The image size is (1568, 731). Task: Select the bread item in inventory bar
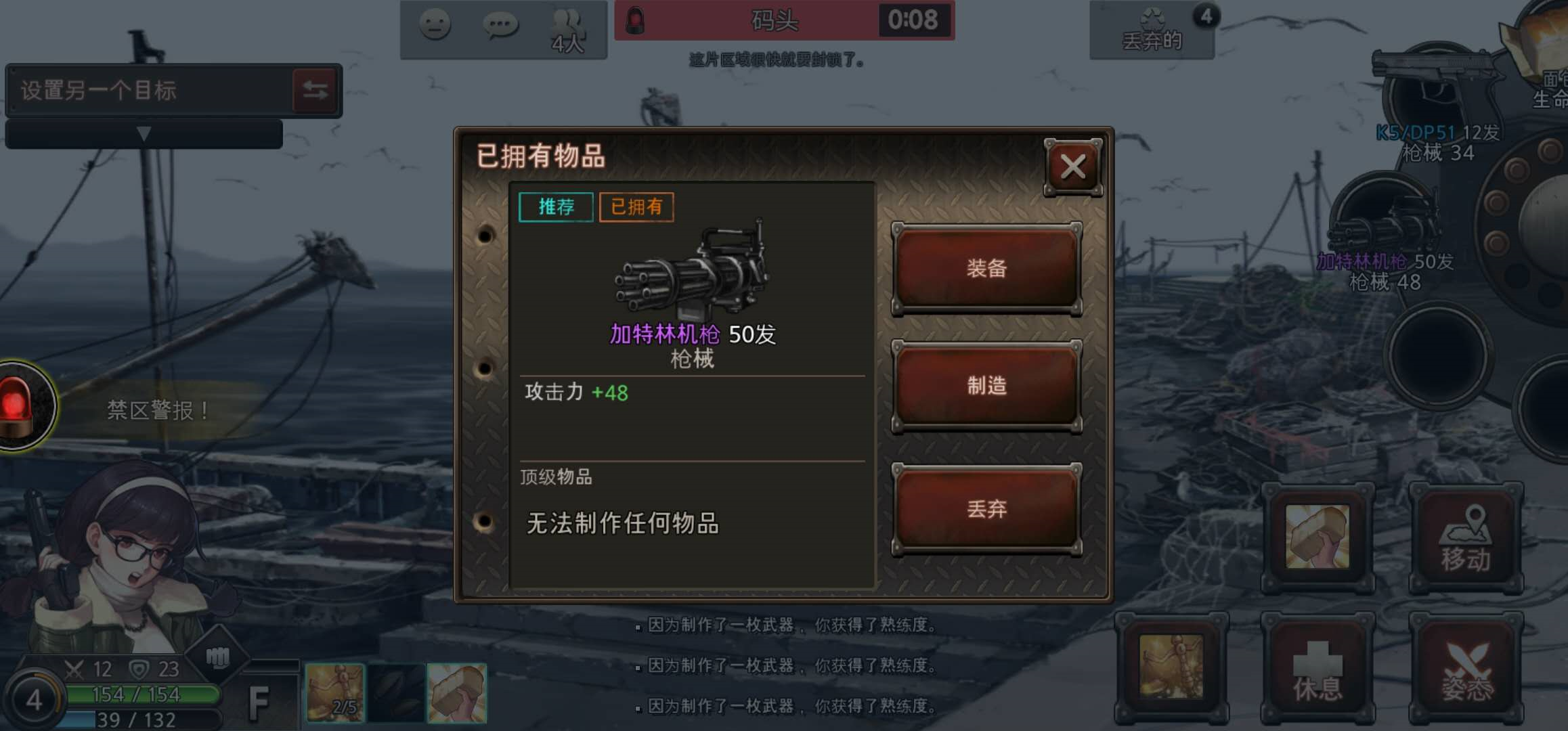click(x=456, y=692)
